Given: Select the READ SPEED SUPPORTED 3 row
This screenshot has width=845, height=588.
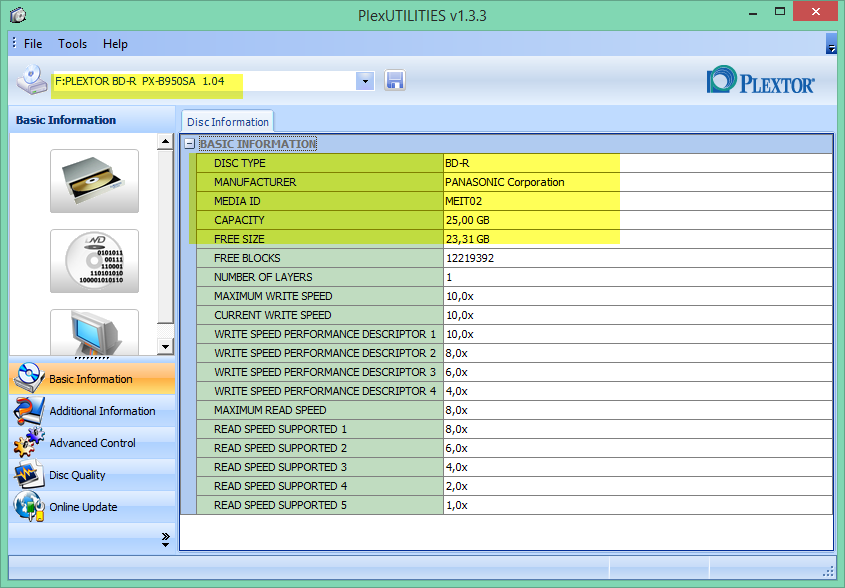Looking at the screenshot, I should pos(515,467).
